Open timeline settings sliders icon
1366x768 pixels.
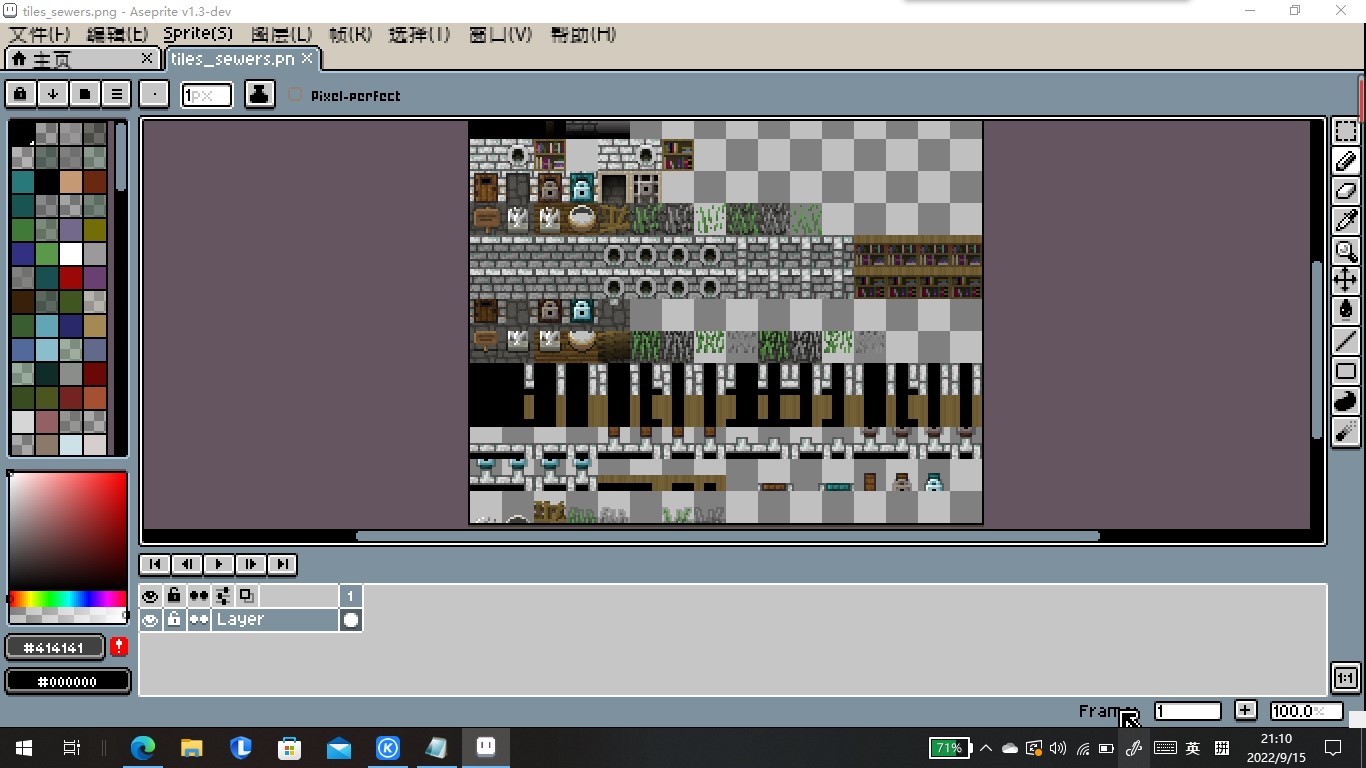point(222,596)
